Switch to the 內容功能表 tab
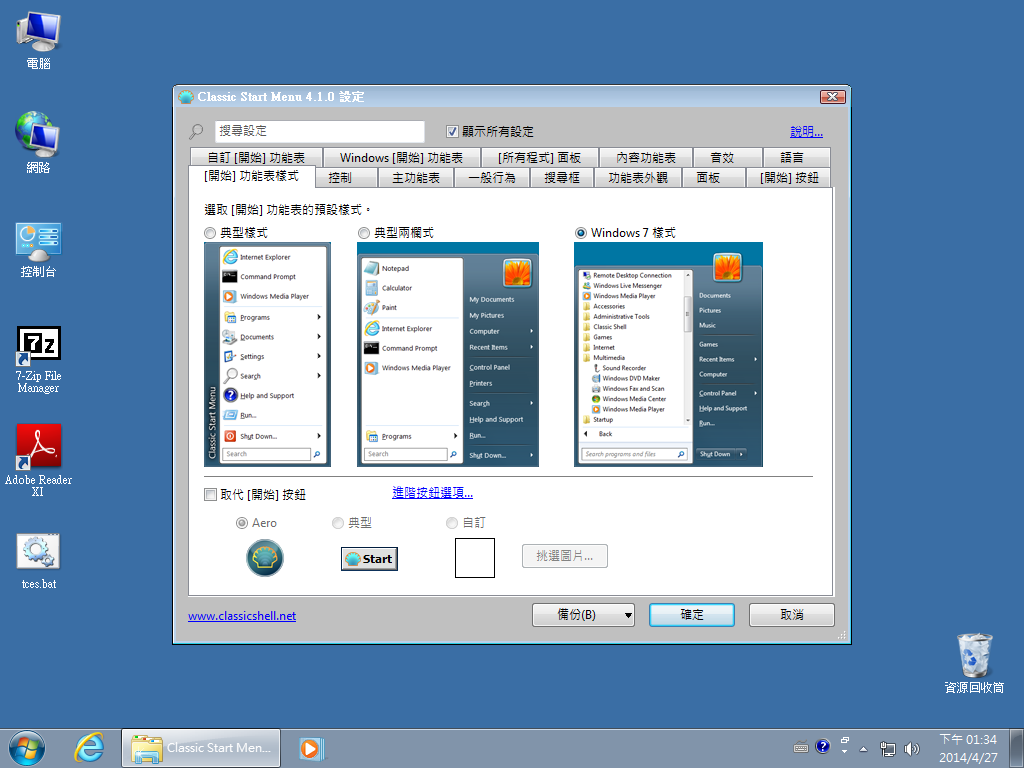Screen dimensions: 1024x768 click(x=646, y=157)
